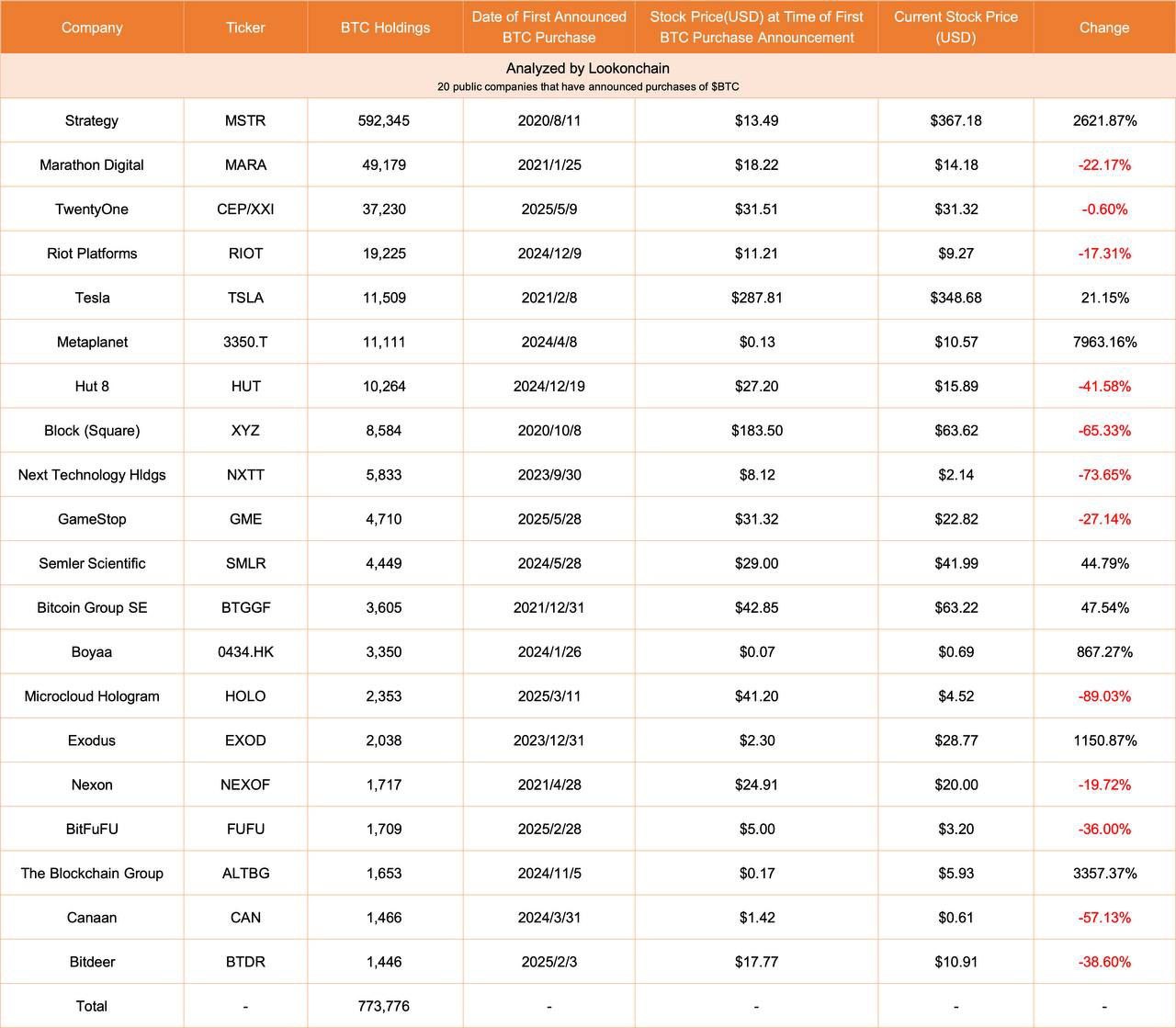This screenshot has height=1028, width=1176.
Task: Click the $287.81 first purchase price
Action: 756,297
